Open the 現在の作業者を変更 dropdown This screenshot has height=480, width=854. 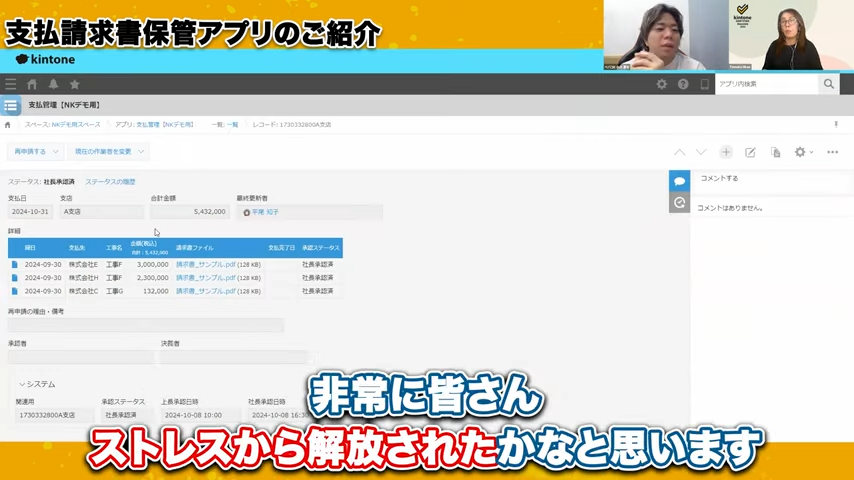108,151
